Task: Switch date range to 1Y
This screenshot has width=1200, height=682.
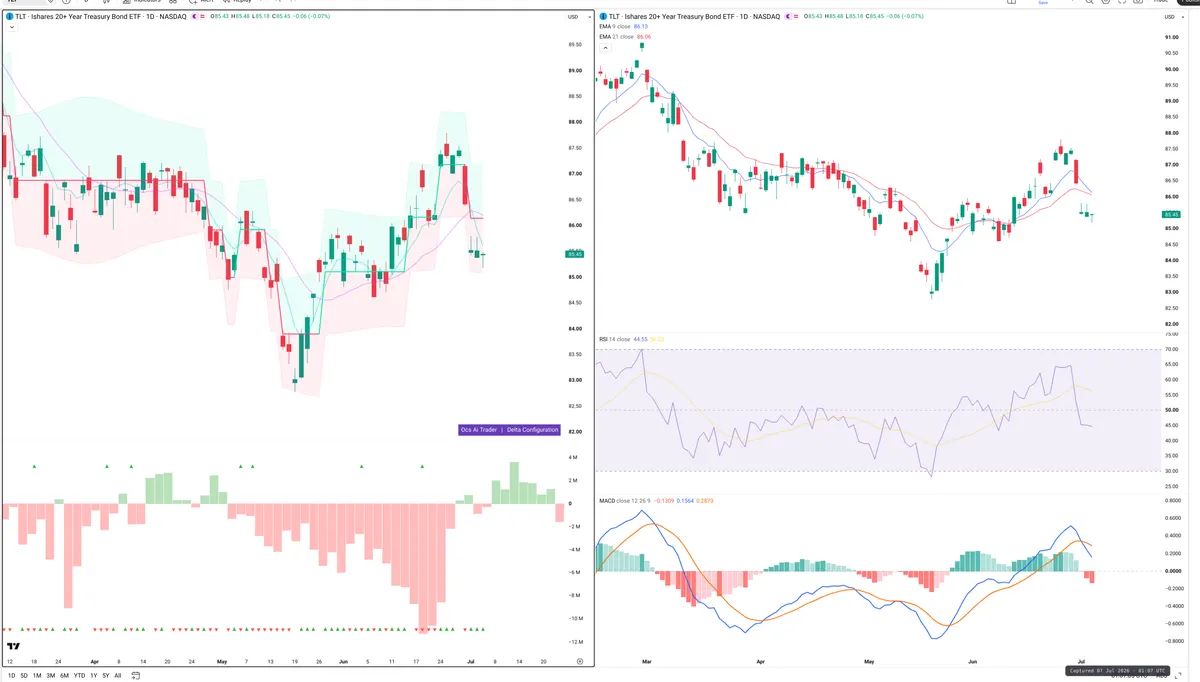Action: 94,676
